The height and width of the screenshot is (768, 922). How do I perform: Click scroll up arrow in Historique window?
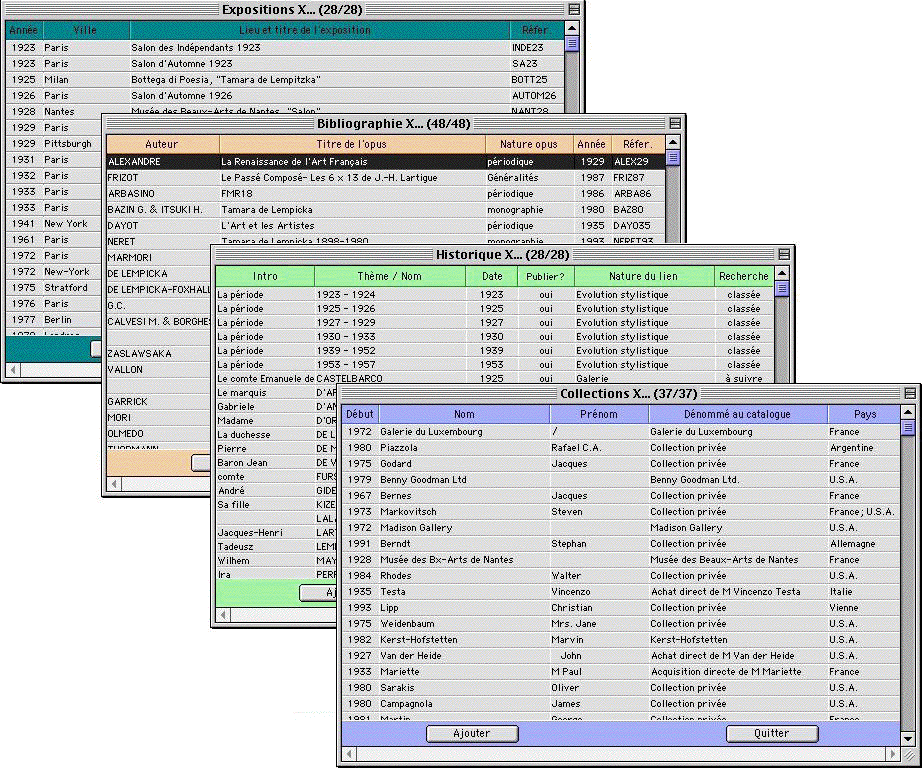coord(781,273)
